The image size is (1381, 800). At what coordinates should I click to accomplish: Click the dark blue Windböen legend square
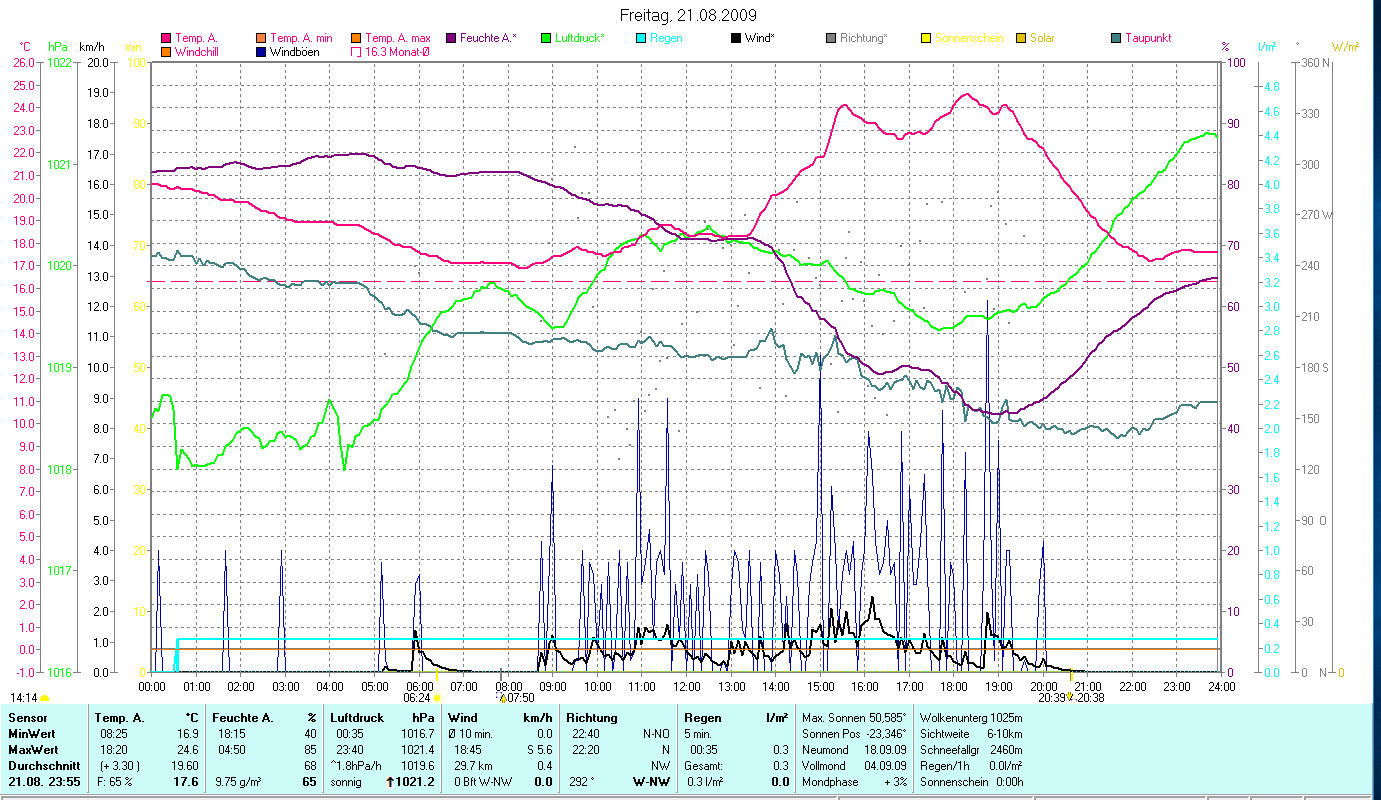[260, 51]
